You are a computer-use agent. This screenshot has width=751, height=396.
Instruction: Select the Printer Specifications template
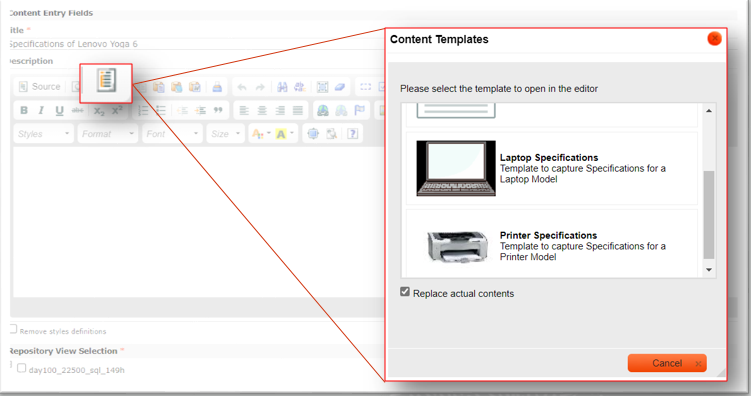tap(552, 243)
